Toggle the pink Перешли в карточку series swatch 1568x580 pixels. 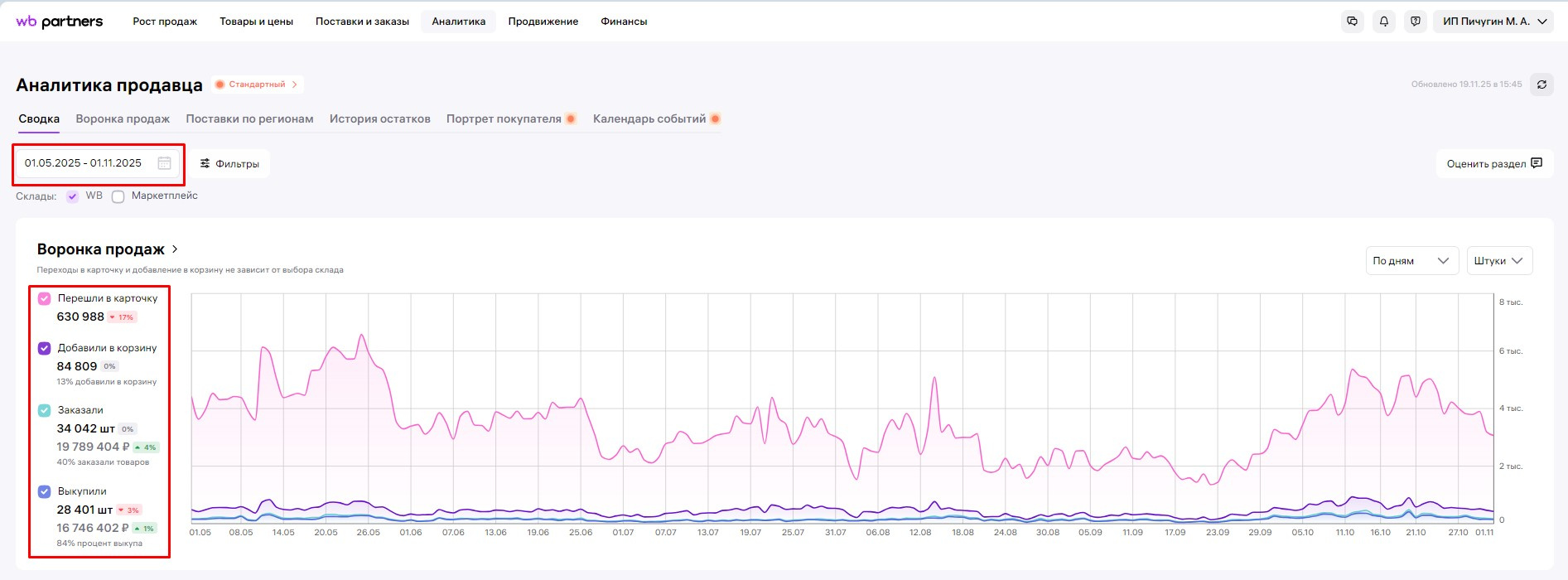coord(45,298)
